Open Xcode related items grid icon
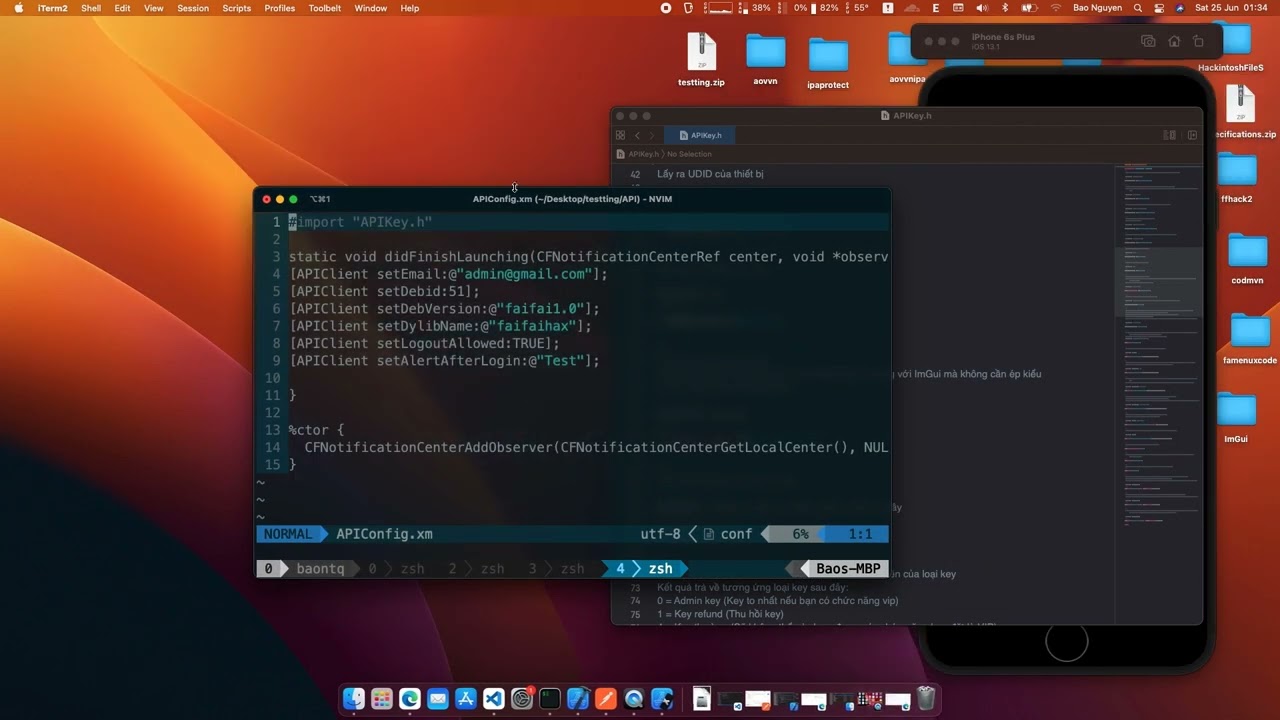This screenshot has height=720, width=1280. [x=620, y=135]
